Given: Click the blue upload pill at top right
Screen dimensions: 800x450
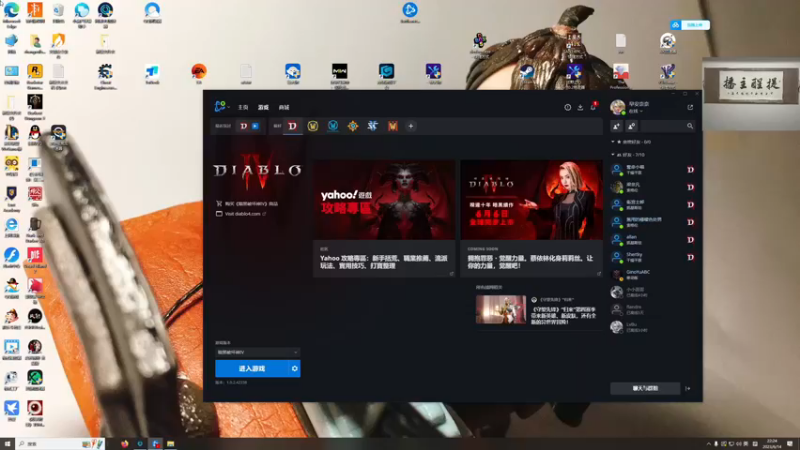Looking at the screenshot, I should (x=690, y=25).
